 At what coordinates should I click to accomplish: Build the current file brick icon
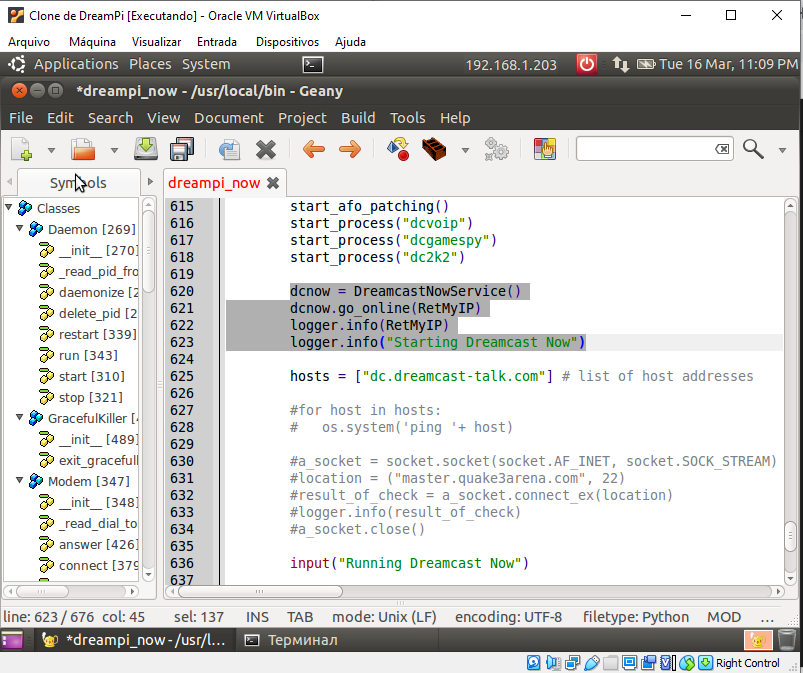click(x=434, y=149)
